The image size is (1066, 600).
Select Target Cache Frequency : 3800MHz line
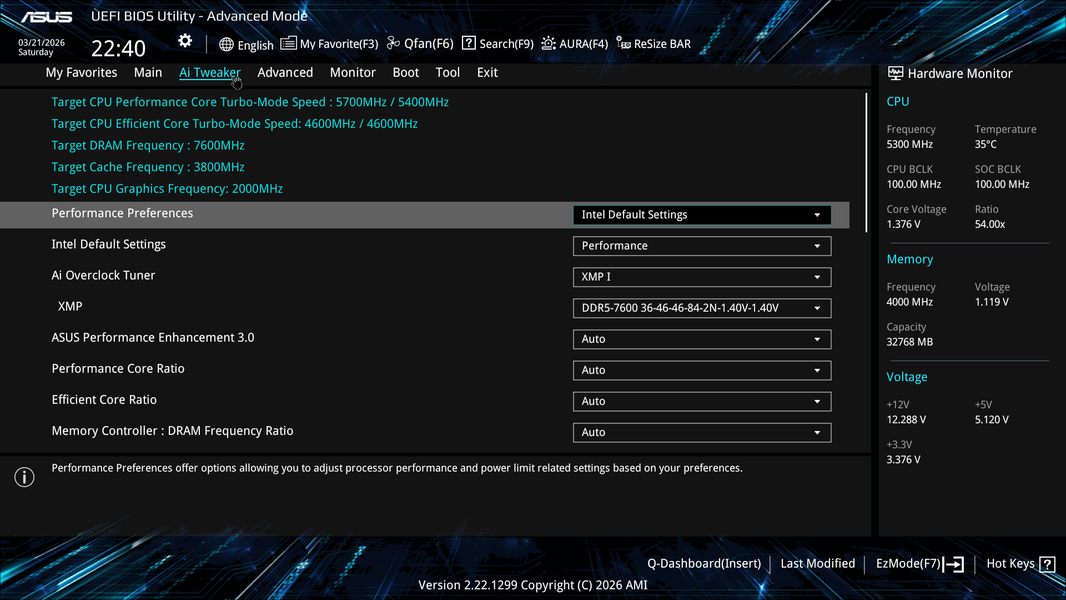pos(148,167)
